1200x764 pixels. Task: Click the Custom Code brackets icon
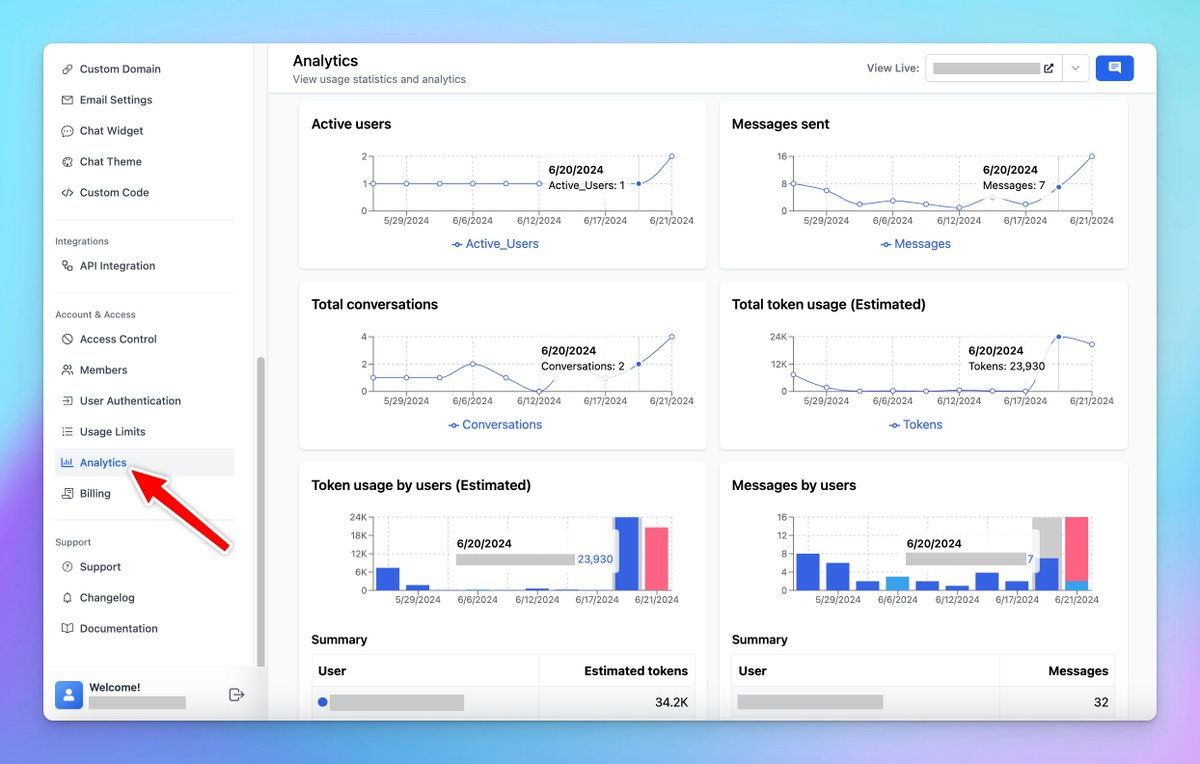(67, 193)
